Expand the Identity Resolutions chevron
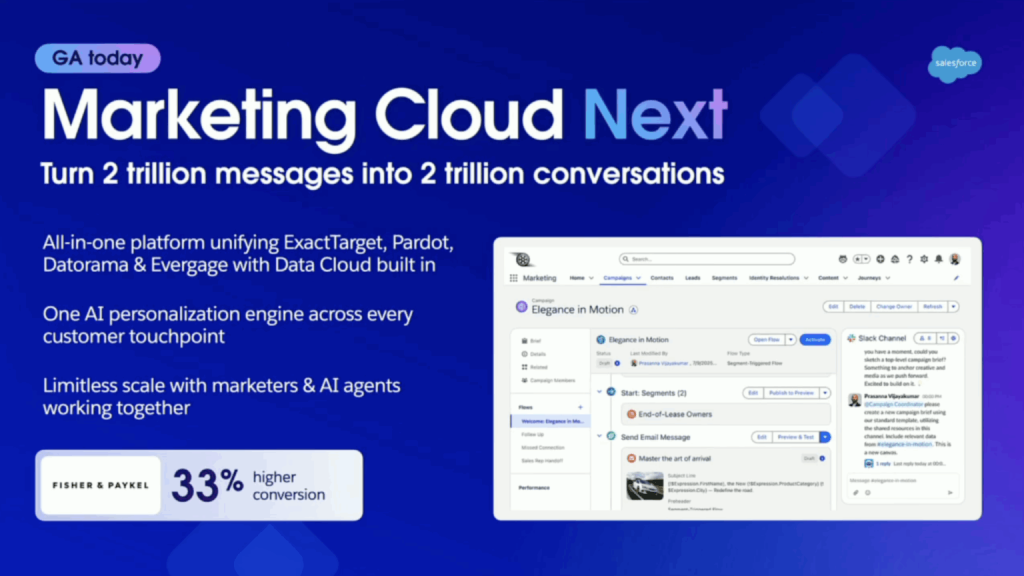This screenshot has height=576, width=1024. [x=806, y=278]
